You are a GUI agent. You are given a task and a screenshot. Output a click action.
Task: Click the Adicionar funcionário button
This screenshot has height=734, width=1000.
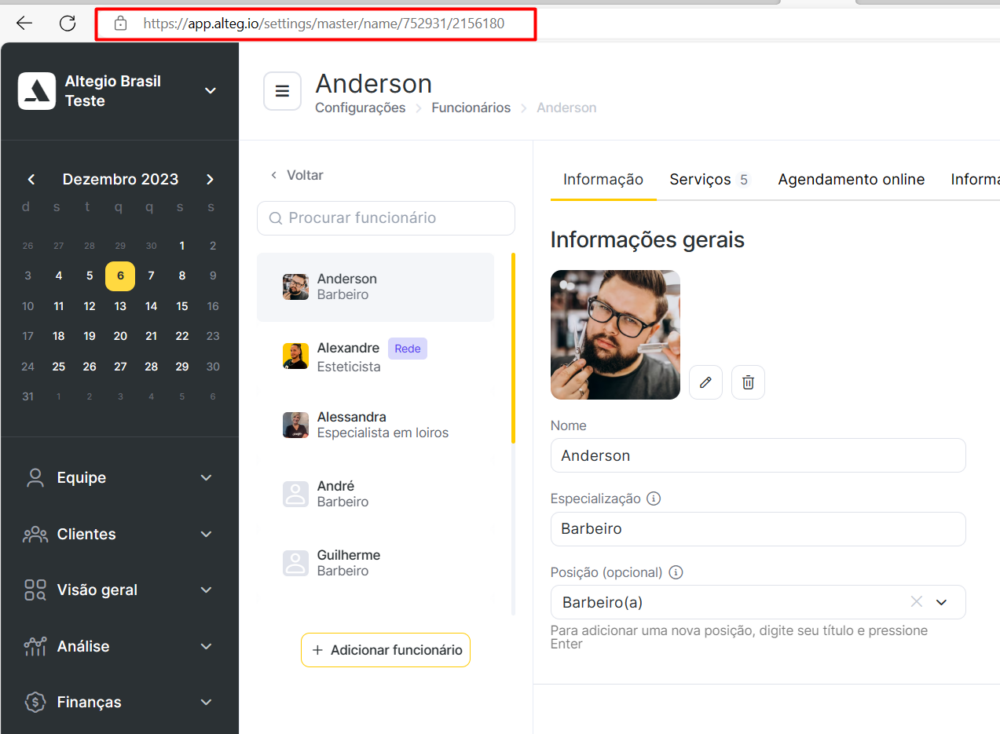click(x=386, y=650)
